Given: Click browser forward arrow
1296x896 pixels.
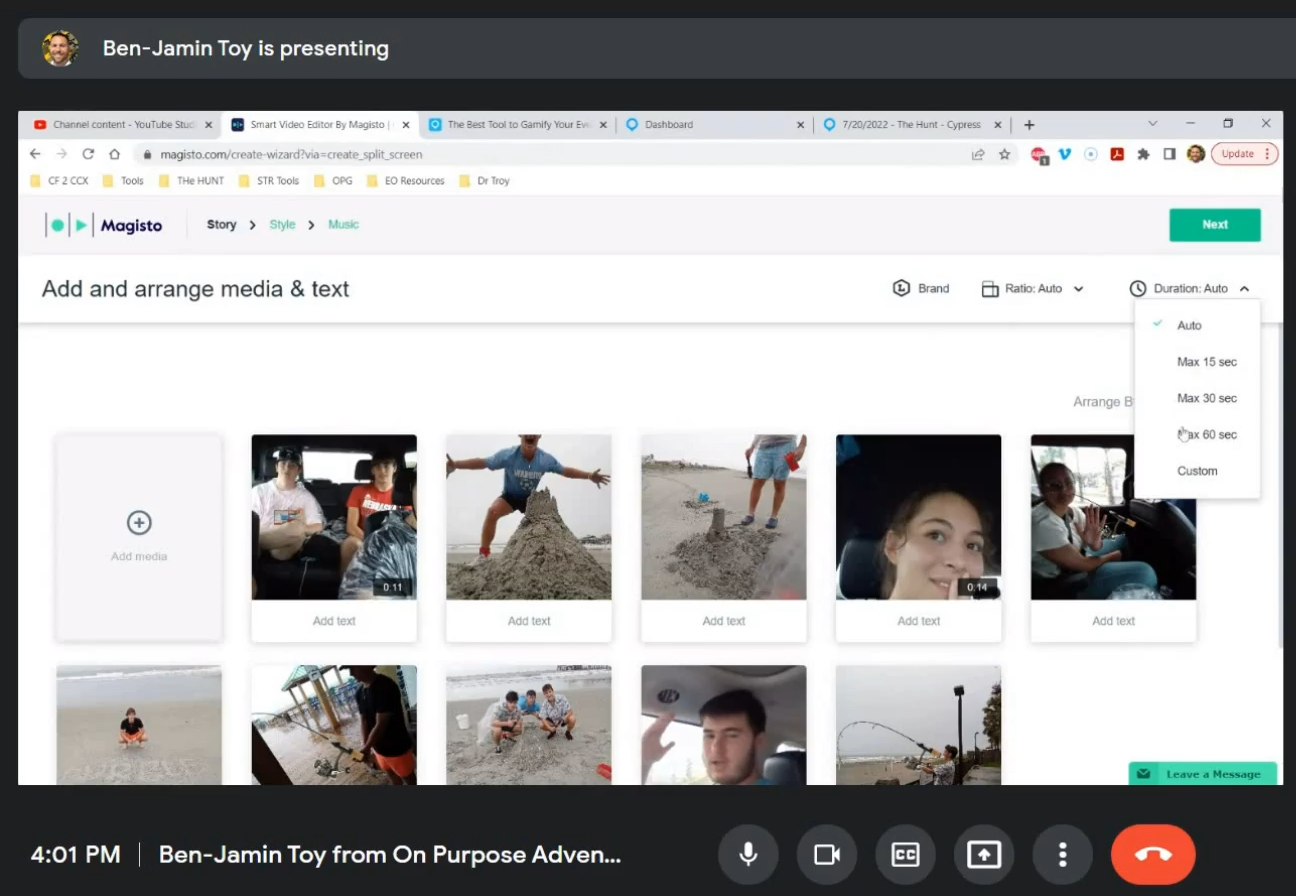Looking at the screenshot, I should tap(62, 154).
